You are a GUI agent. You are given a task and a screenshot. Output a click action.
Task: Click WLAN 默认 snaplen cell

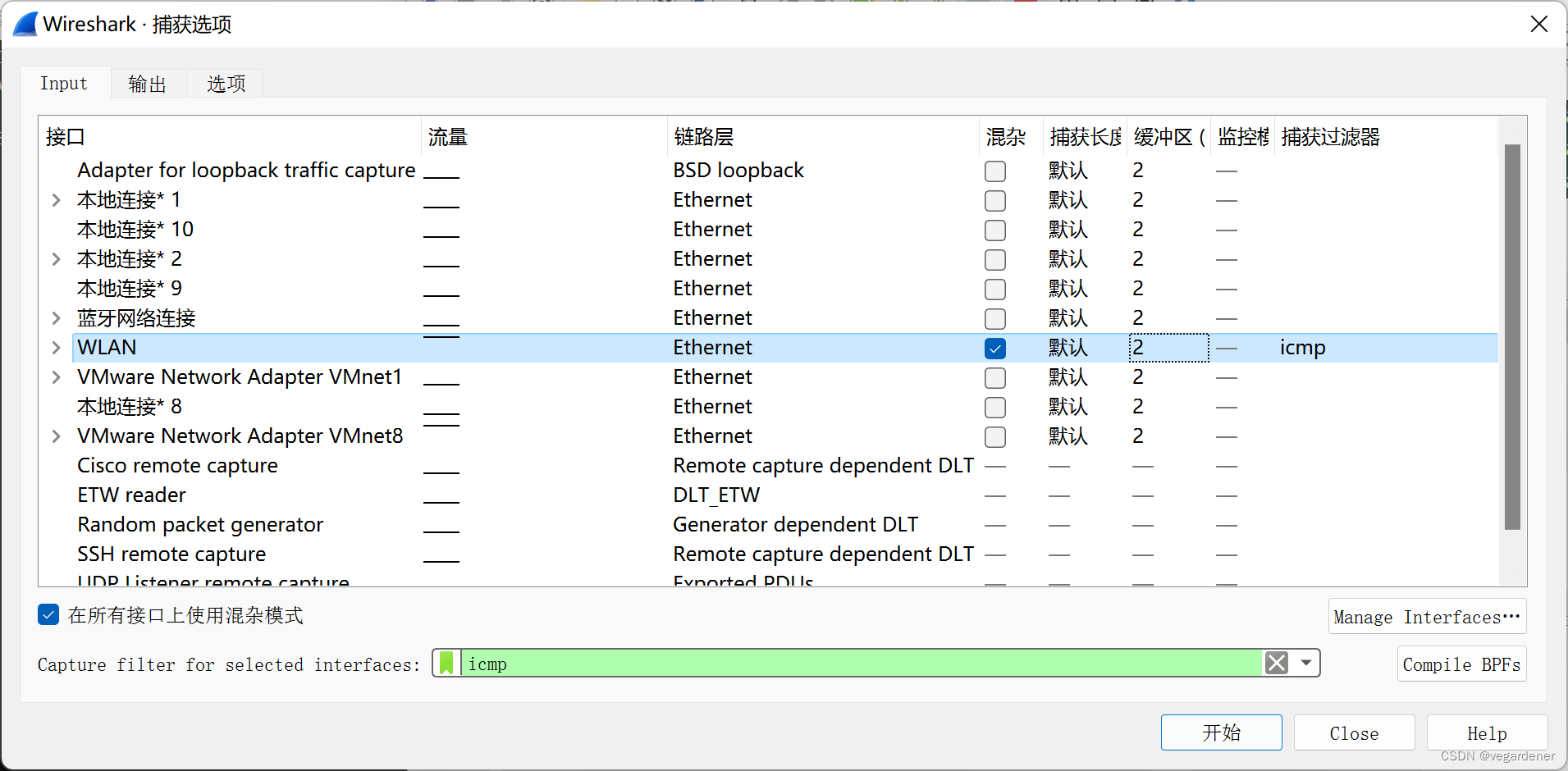pyautogui.click(x=1068, y=348)
